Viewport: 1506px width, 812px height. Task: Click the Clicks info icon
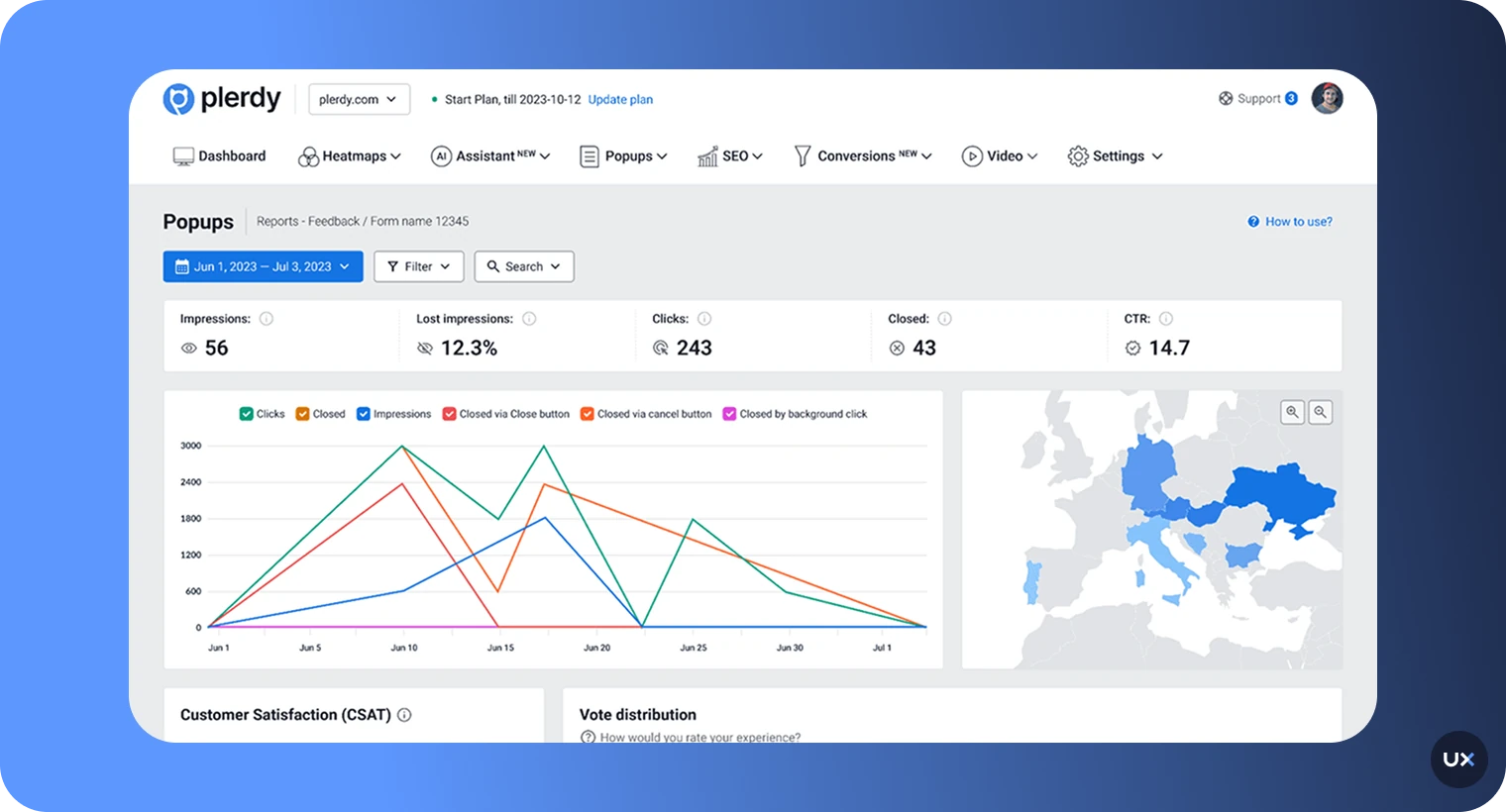tap(704, 319)
